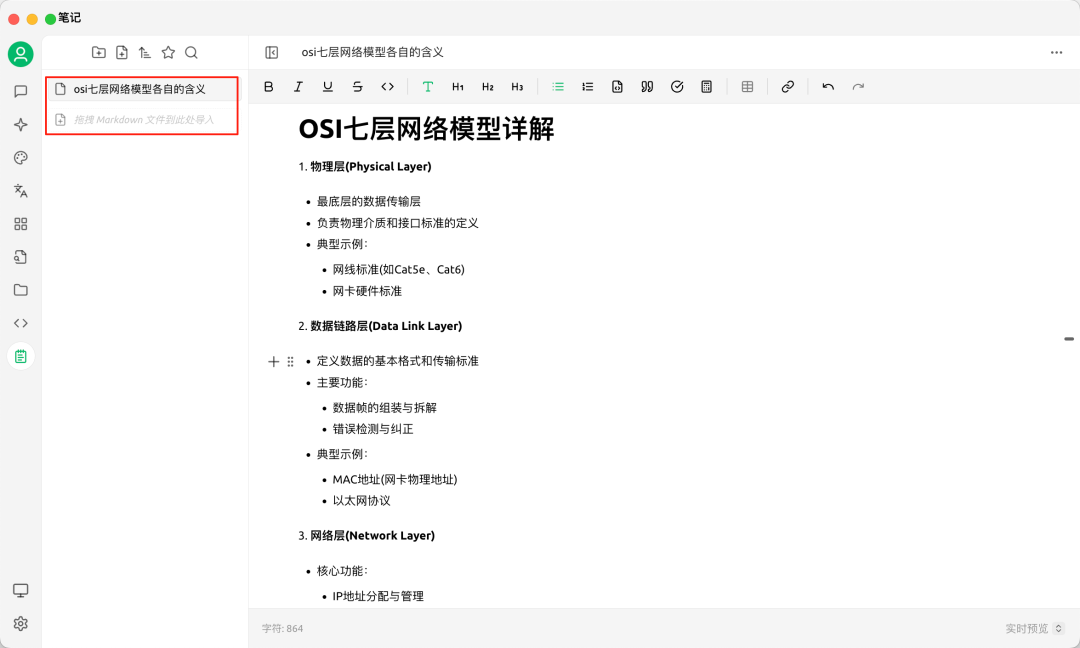
Task: Apply H2 heading style
Action: point(488,87)
